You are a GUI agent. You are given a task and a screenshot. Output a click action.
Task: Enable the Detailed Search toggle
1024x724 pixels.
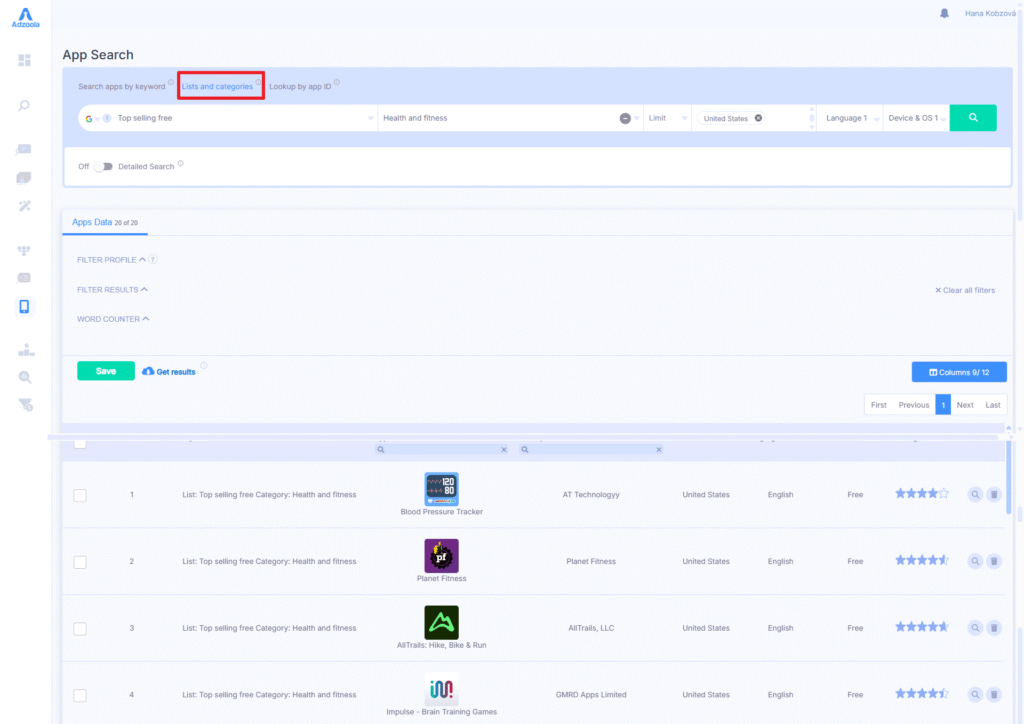click(x=102, y=167)
